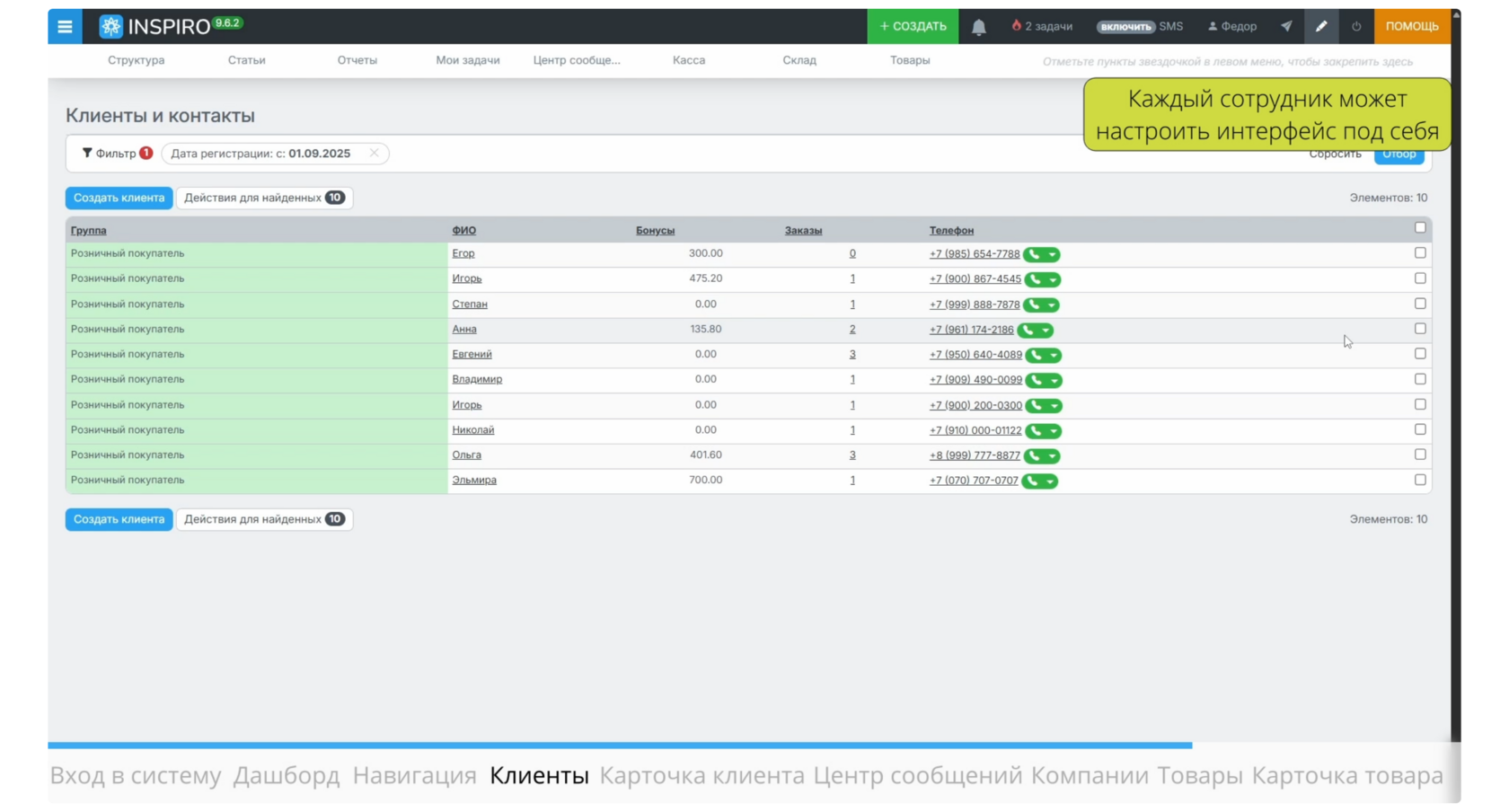Viewport: 1509px width, 812px height.
Task: Go to Статьи in the top menu
Action: [x=246, y=60]
